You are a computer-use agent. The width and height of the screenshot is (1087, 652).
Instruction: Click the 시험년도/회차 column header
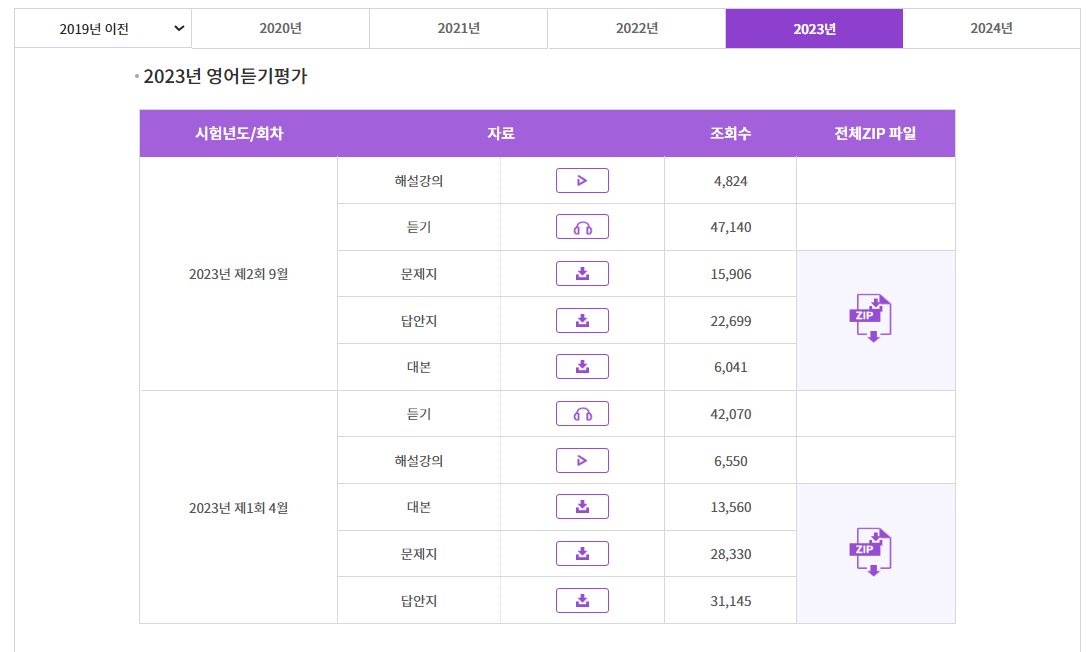239,134
